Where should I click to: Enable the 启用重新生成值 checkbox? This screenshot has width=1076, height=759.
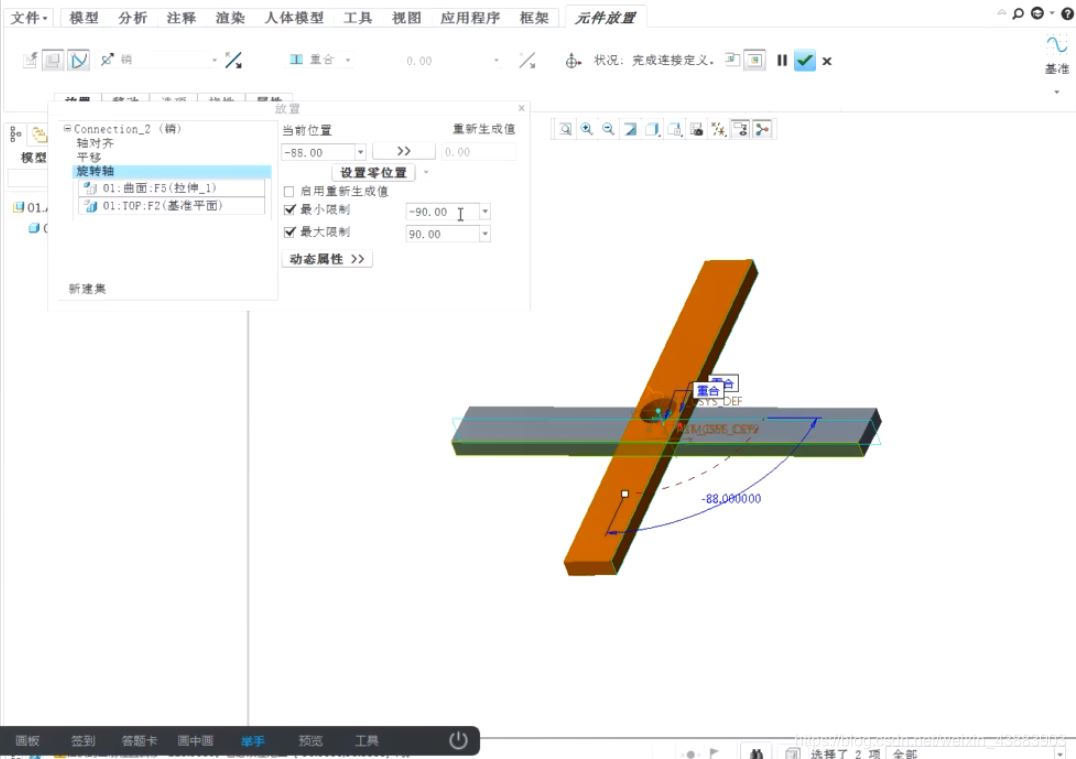(289, 192)
